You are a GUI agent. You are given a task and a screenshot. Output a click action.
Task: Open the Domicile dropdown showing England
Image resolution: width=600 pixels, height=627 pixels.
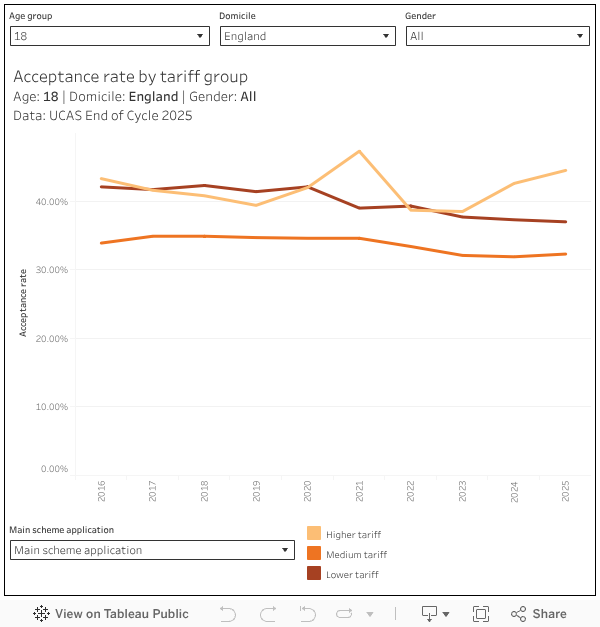(x=307, y=36)
